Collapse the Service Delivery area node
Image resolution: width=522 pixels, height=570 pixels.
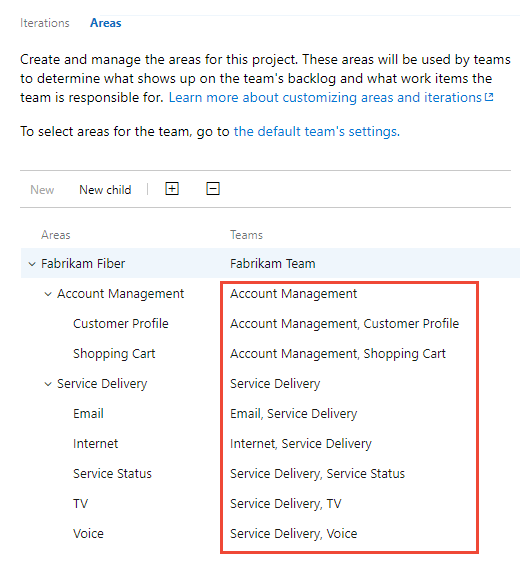coord(48,384)
